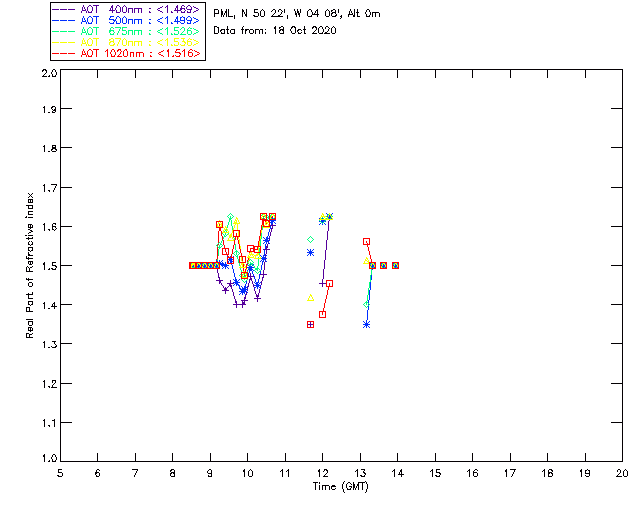Click the 'Real Part of Refractive Index' axis label
Image resolution: width=640 pixels, height=512 pixels.
[29, 265]
